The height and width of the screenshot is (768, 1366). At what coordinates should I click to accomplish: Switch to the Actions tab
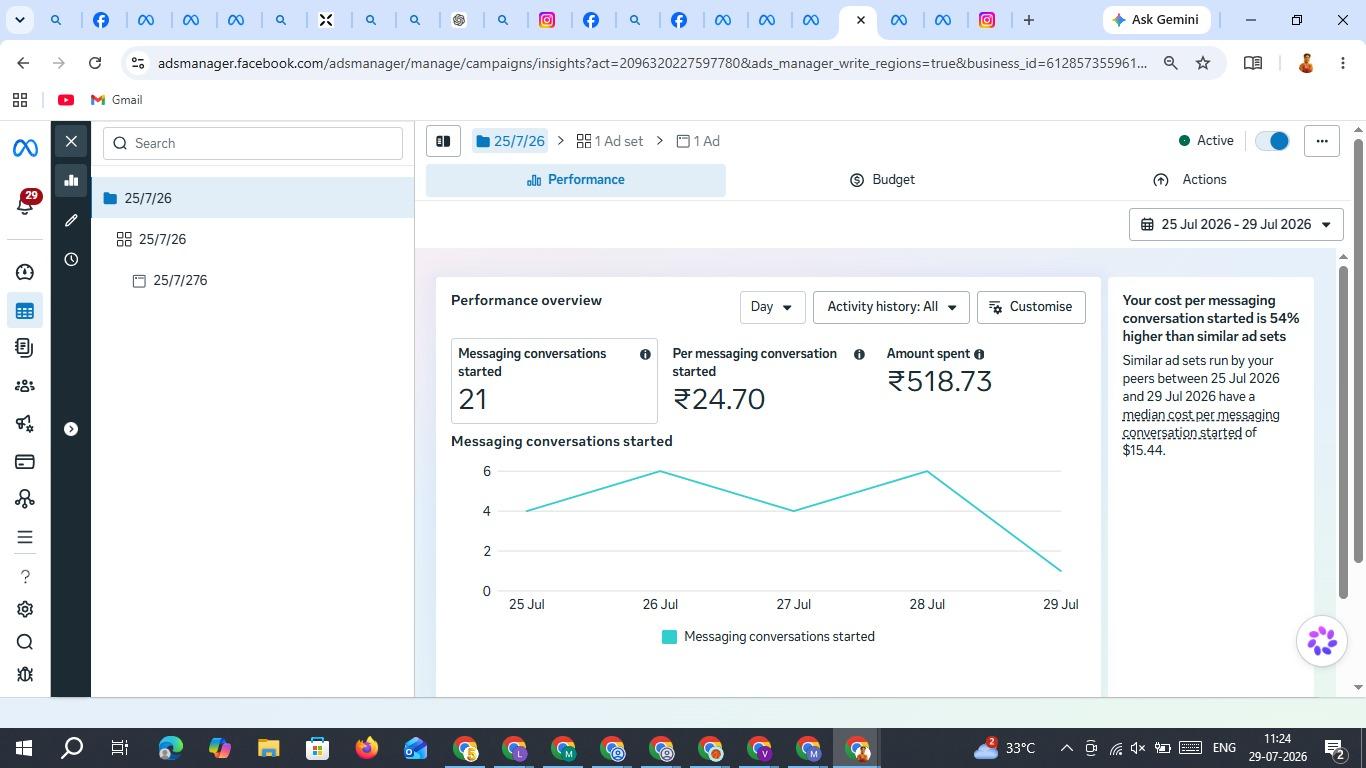[x=1189, y=180]
